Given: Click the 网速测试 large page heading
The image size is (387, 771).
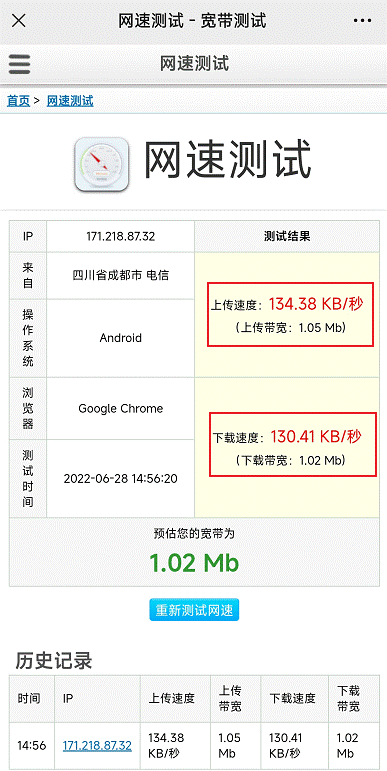Looking at the screenshot, I should coord(228,159).
